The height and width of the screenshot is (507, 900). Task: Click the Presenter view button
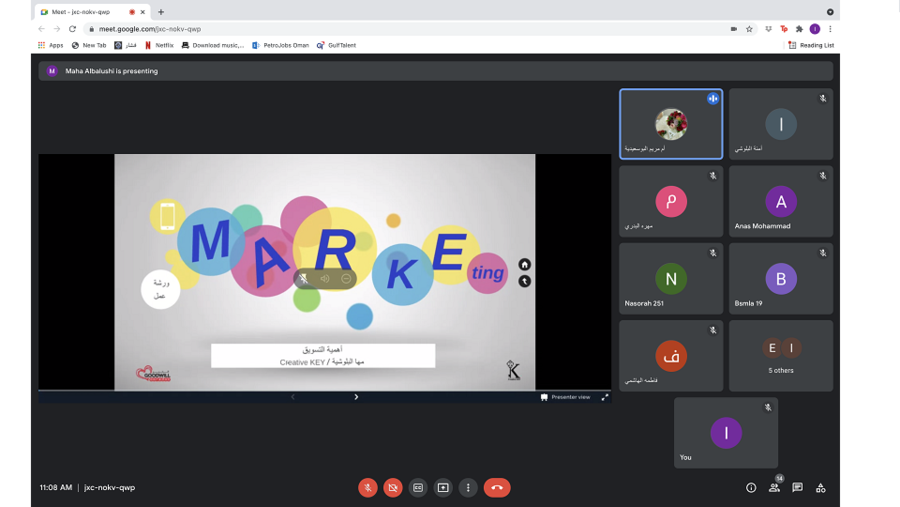566,397
